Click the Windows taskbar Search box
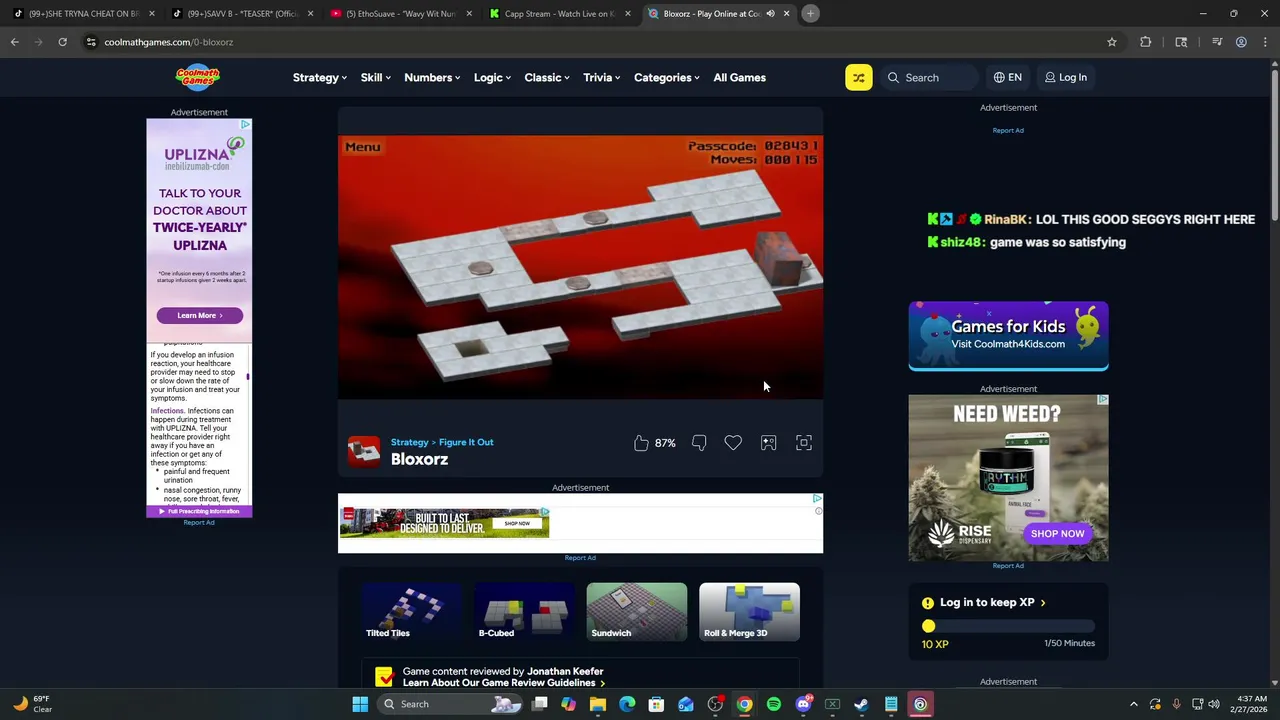The height and width of the screenshot is (720, 1280). pyautogui.click(x=452, y=704)
